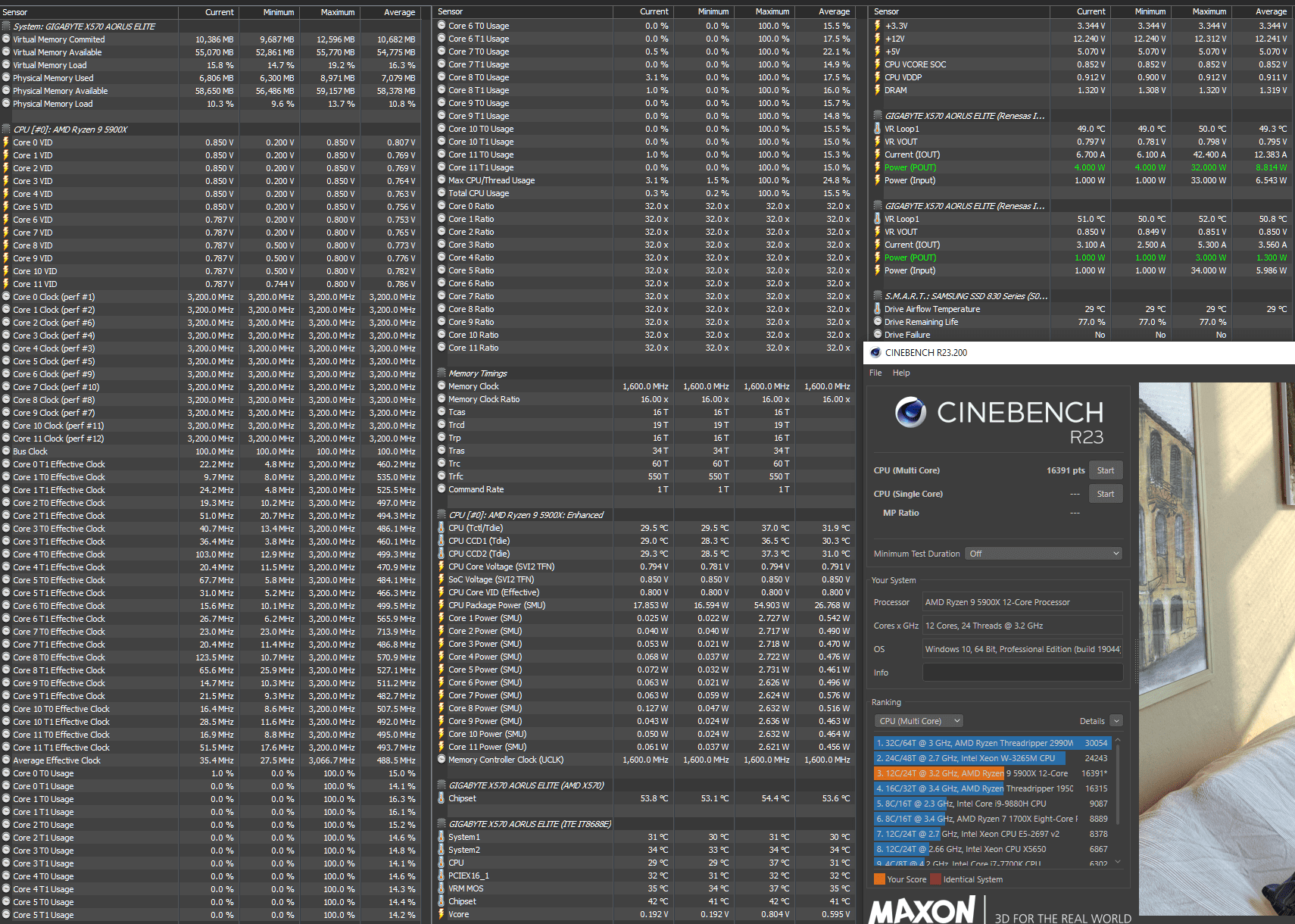
Task: Open the CPU (Multi Core) ranking dropdown
Action: tap(919, 721)
